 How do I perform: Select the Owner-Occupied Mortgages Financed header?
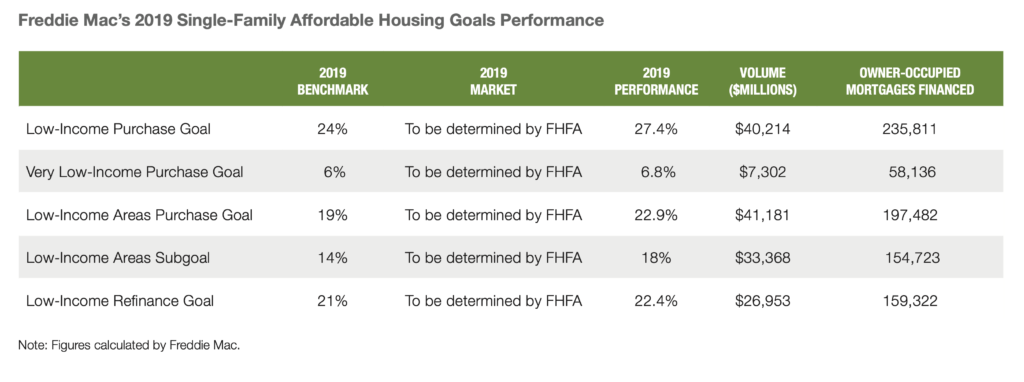pyautogui.click(x=909, y=82)
